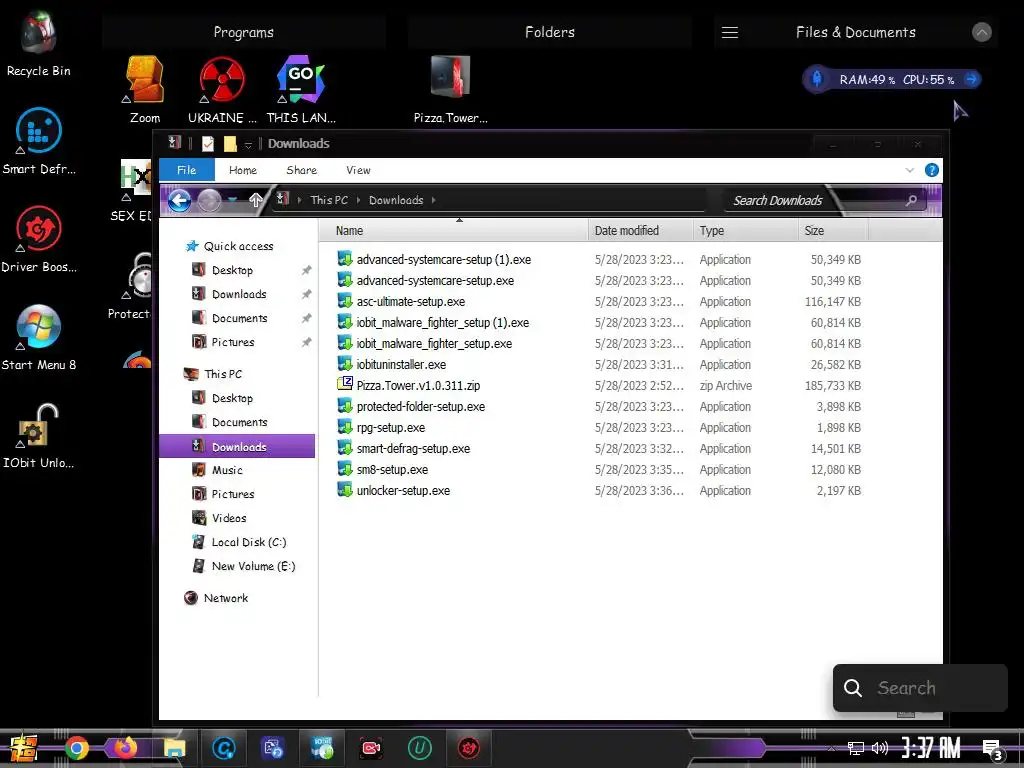Collapse the desktop fence with the round up arrow
The height and width of the screenshot is (768, 1024).
tap(982, 33)
